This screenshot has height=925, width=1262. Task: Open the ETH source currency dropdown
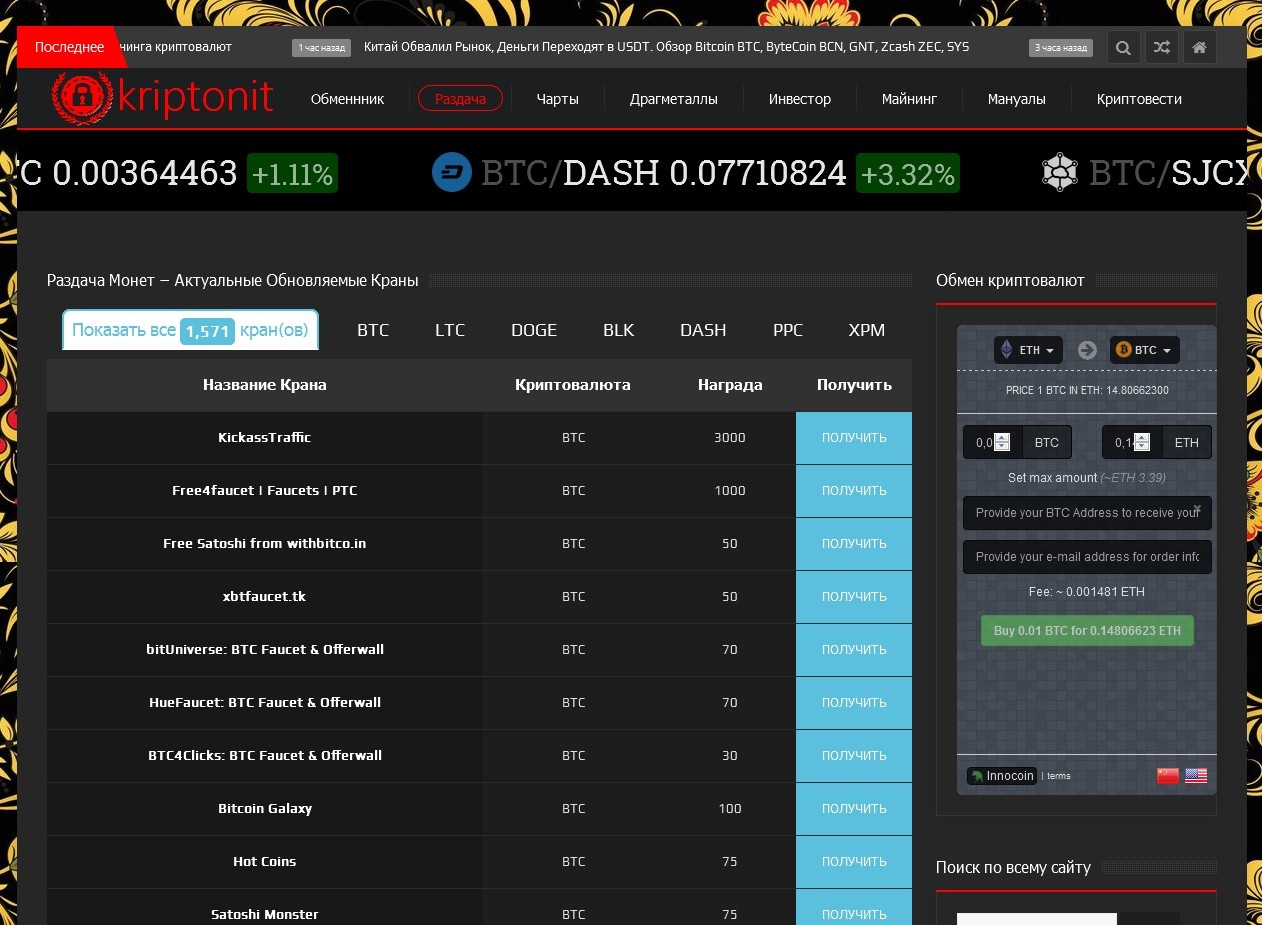tap(1028, 350)
